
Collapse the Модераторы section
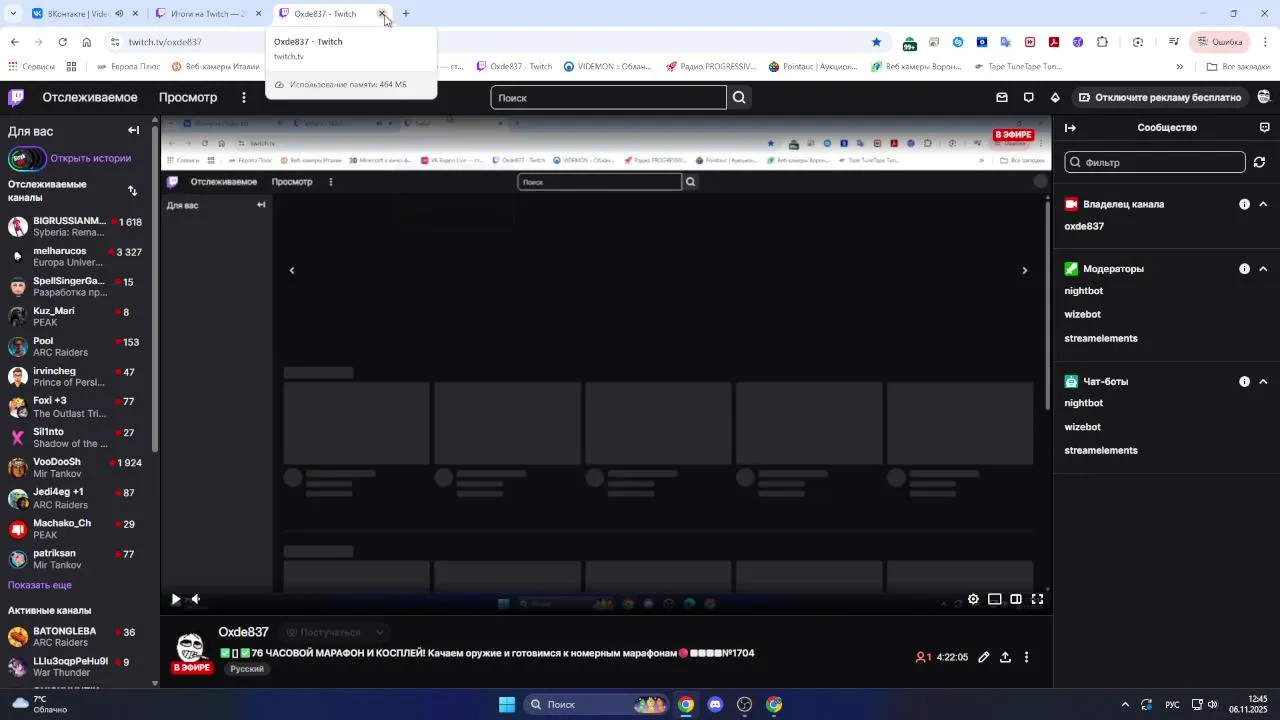click(x=1263, y=268)
